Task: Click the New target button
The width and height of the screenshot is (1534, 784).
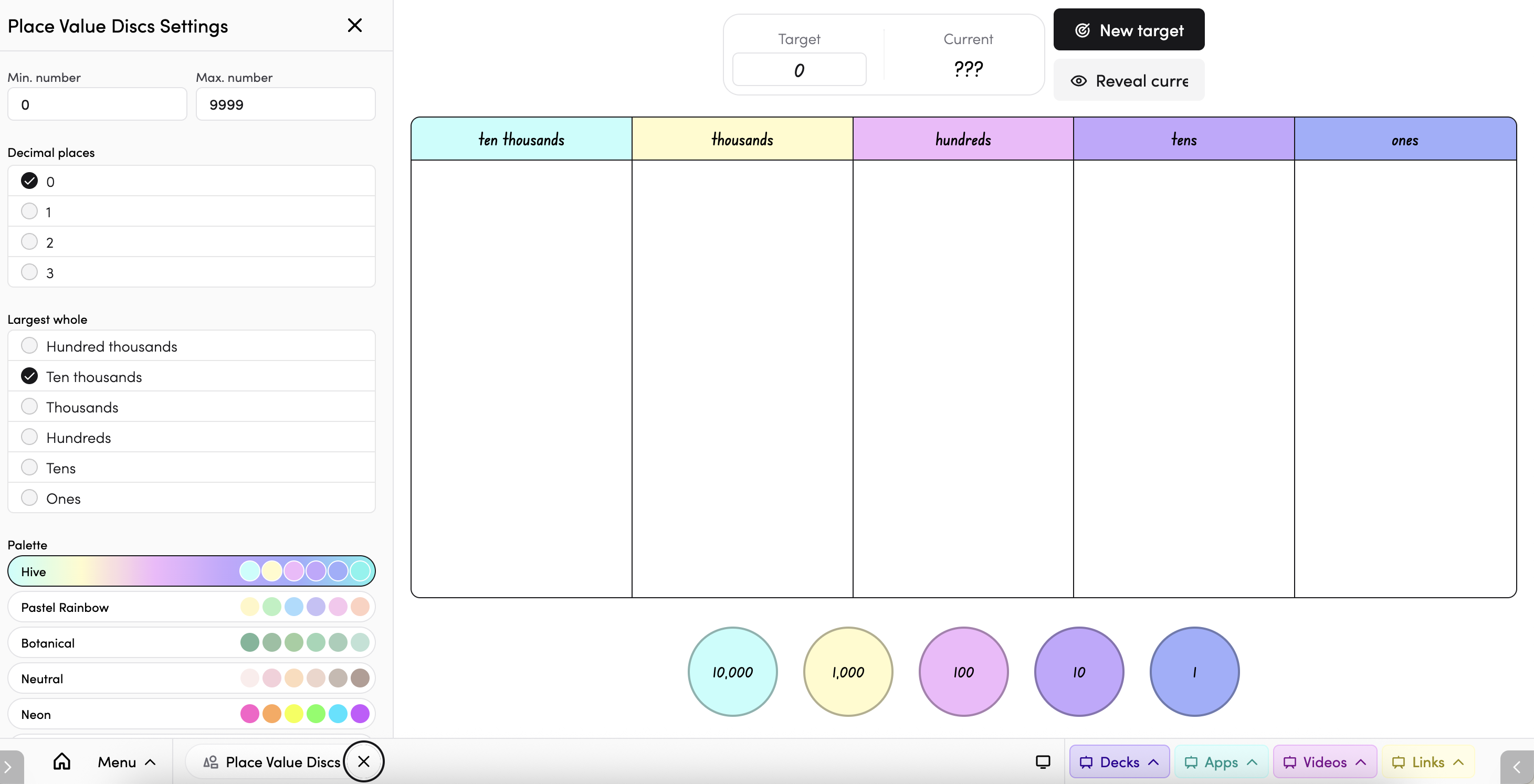Action: 1129,30
